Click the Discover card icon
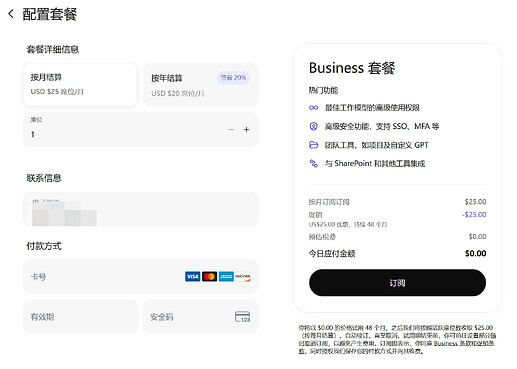The height and width of the screenshot is (369, 517). (243, 277)
